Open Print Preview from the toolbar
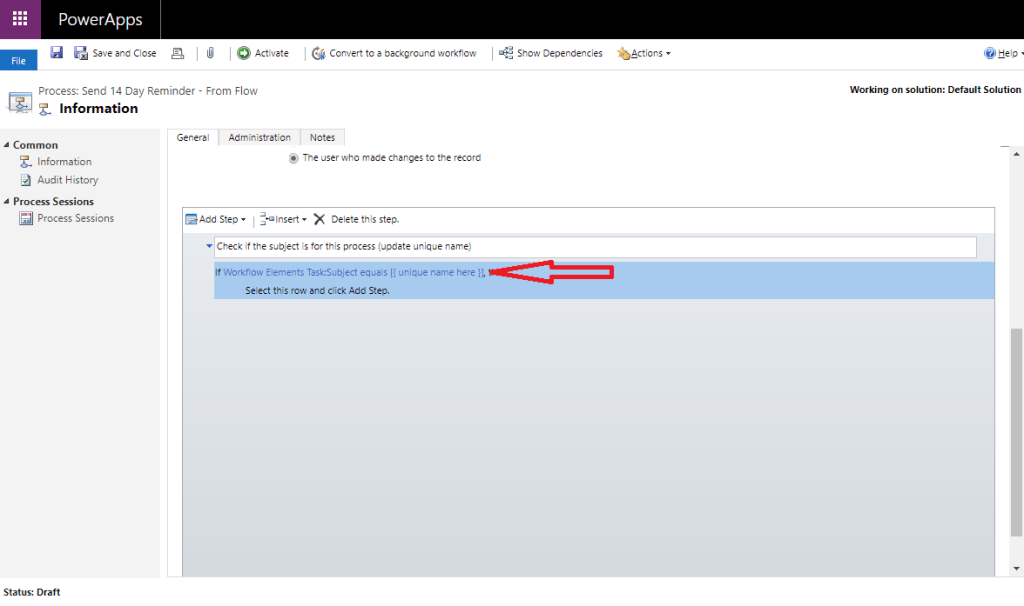1024x606 pixels. click(x=177, y=52)
